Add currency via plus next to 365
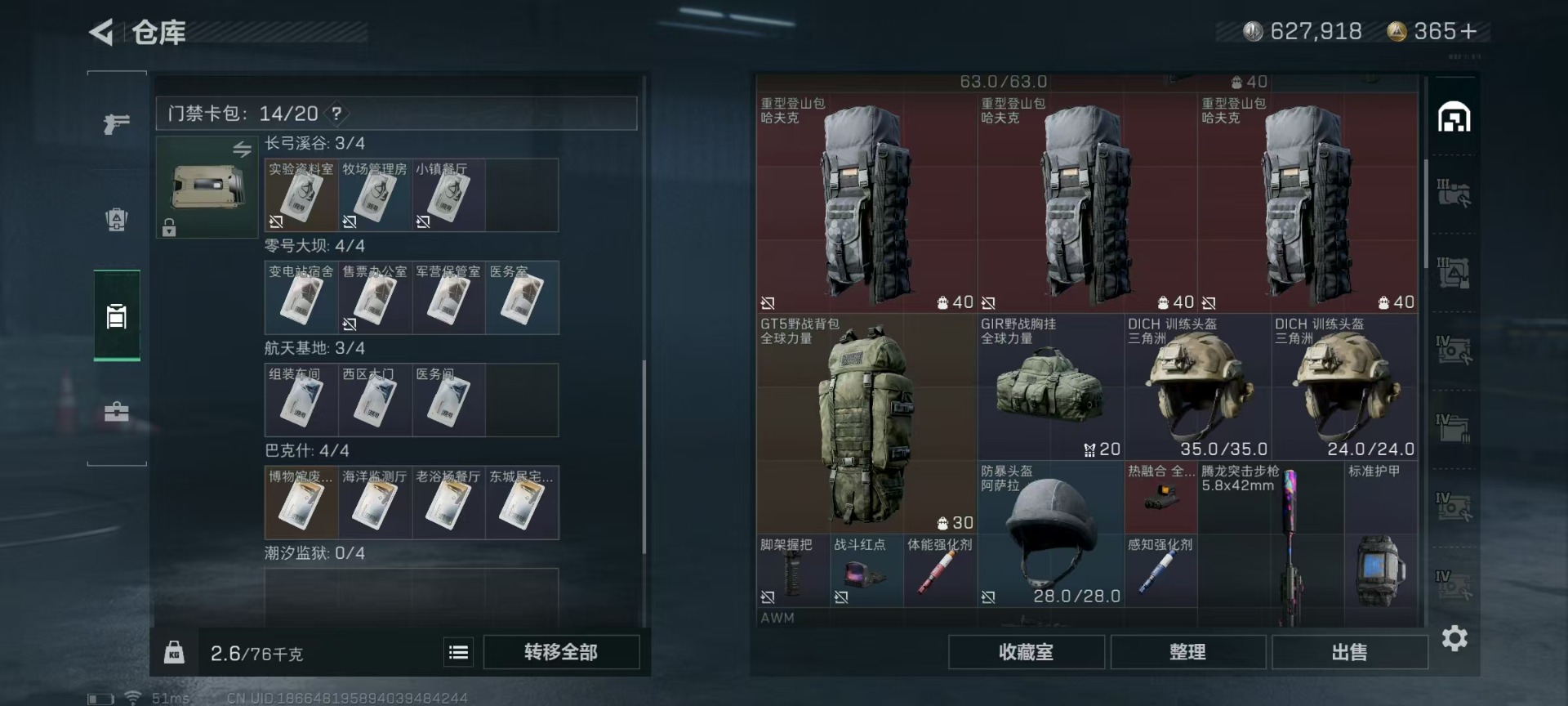This screenshot has height=706, width=1568. (1468, 31)
